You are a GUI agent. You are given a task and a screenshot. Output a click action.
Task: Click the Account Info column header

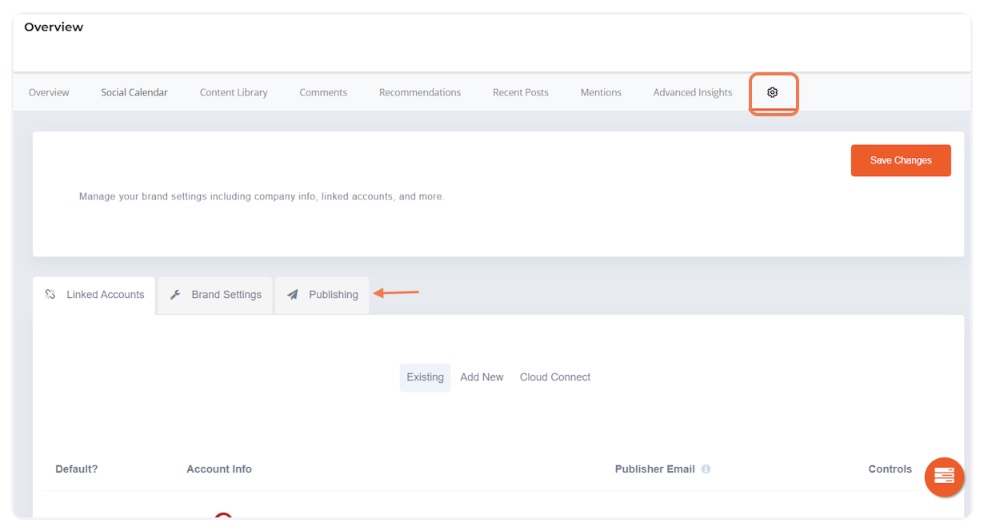219,469
